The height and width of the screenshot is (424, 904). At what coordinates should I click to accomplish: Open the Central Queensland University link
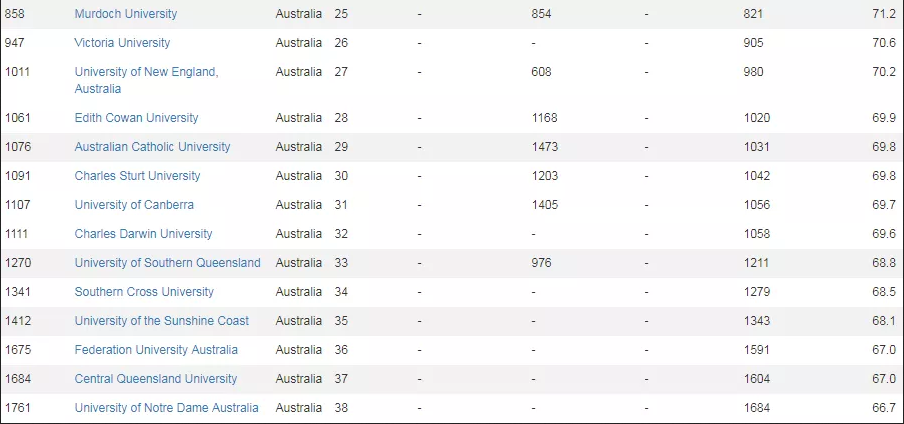click(156, 378)
